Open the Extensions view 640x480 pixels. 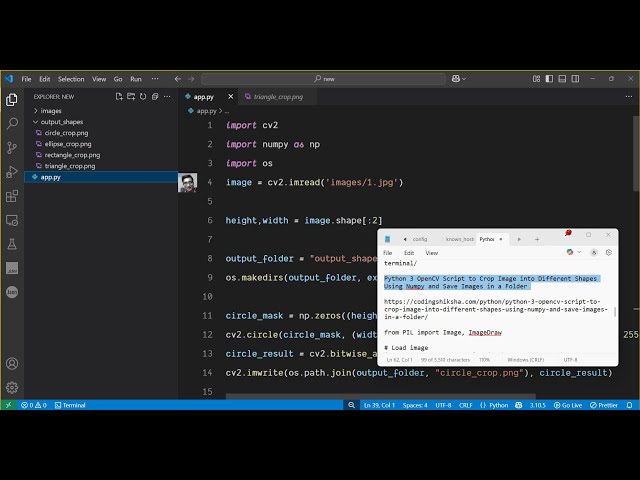(12, 196)
